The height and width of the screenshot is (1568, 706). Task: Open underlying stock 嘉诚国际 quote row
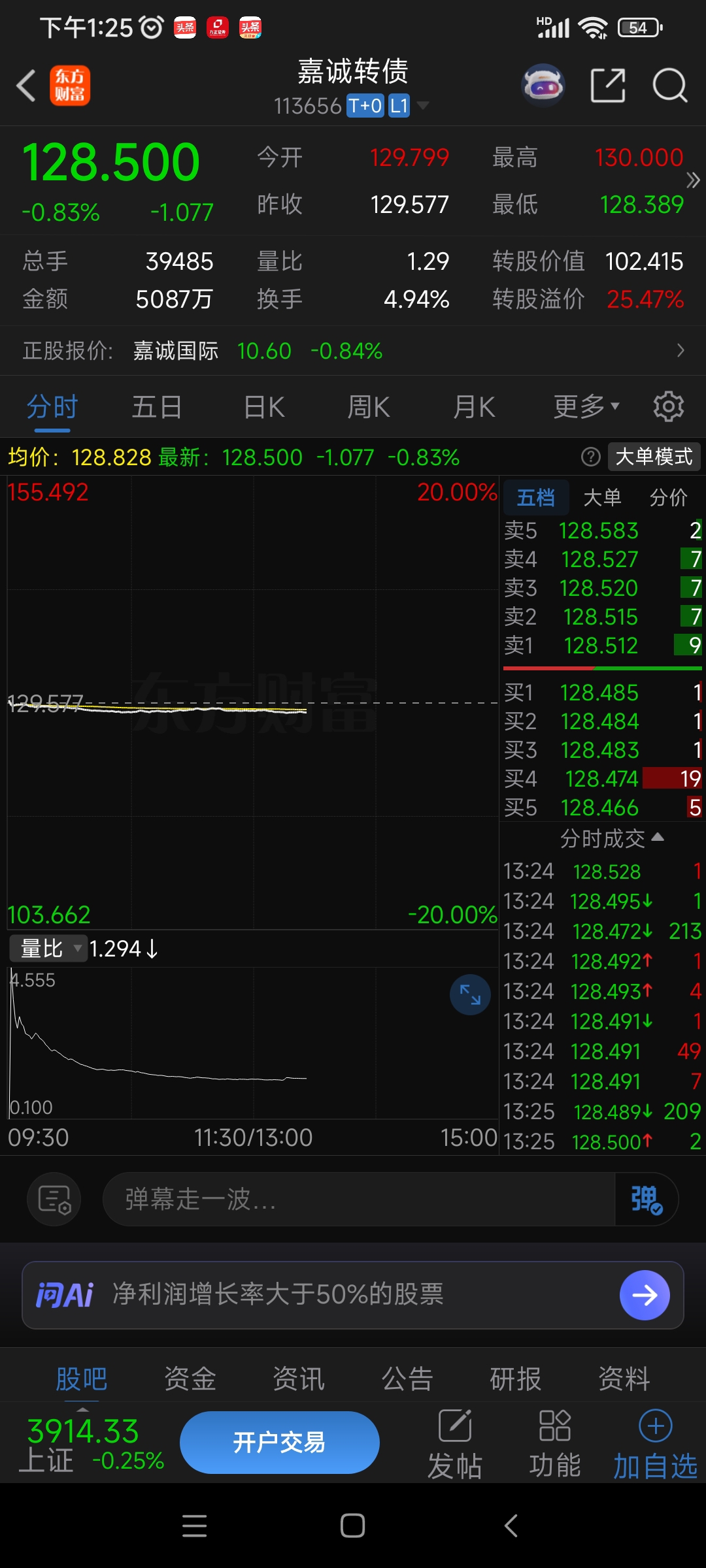(353, 351)
